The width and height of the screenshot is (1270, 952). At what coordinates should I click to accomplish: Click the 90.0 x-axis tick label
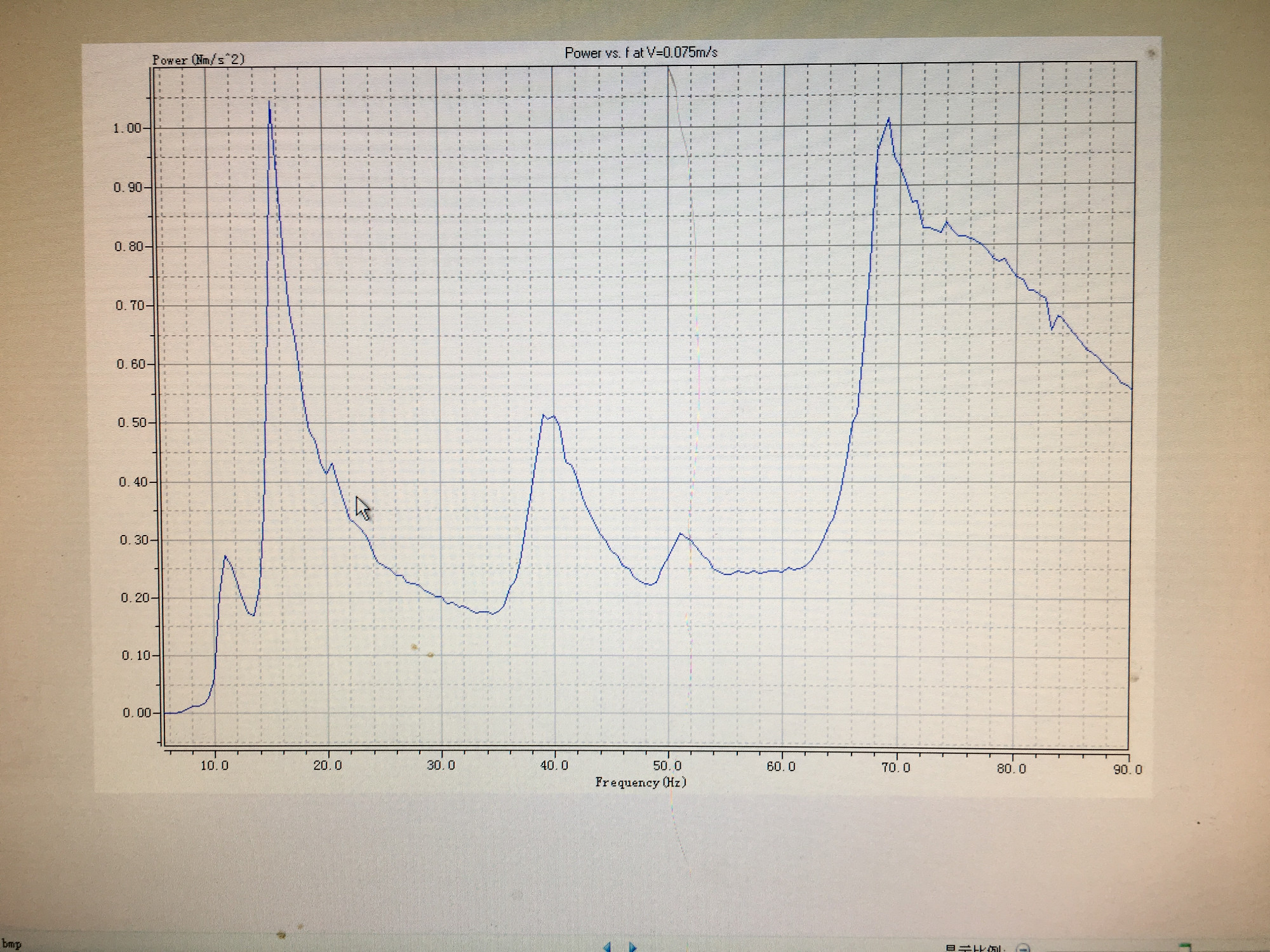1128,770
